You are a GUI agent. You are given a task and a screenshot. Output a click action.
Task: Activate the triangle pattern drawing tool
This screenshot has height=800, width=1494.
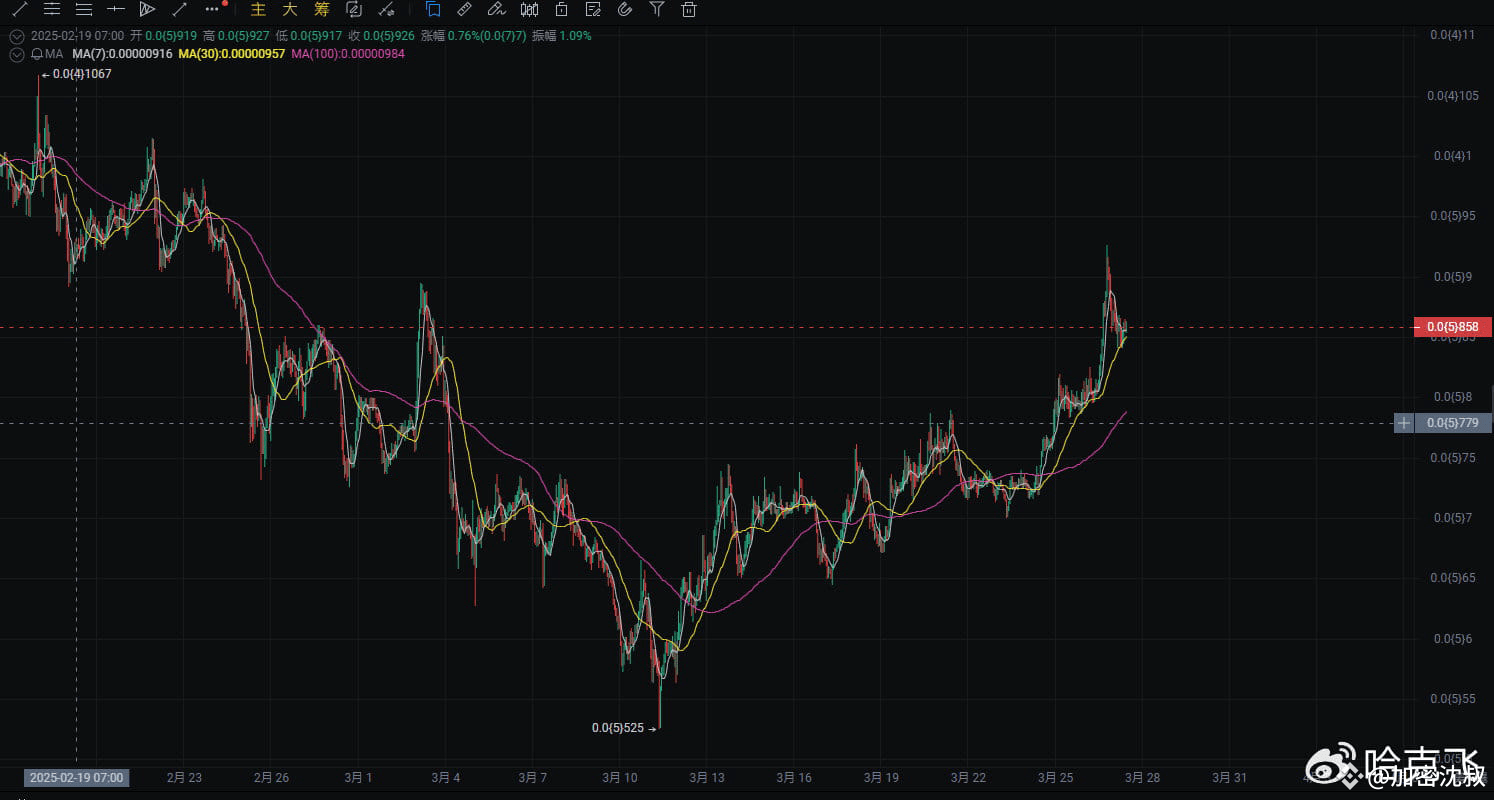(148, 9)
